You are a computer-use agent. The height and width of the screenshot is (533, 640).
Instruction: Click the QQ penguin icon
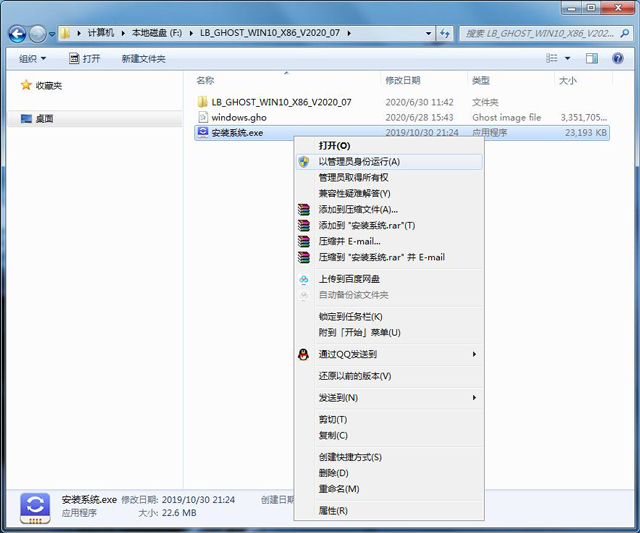303,354
